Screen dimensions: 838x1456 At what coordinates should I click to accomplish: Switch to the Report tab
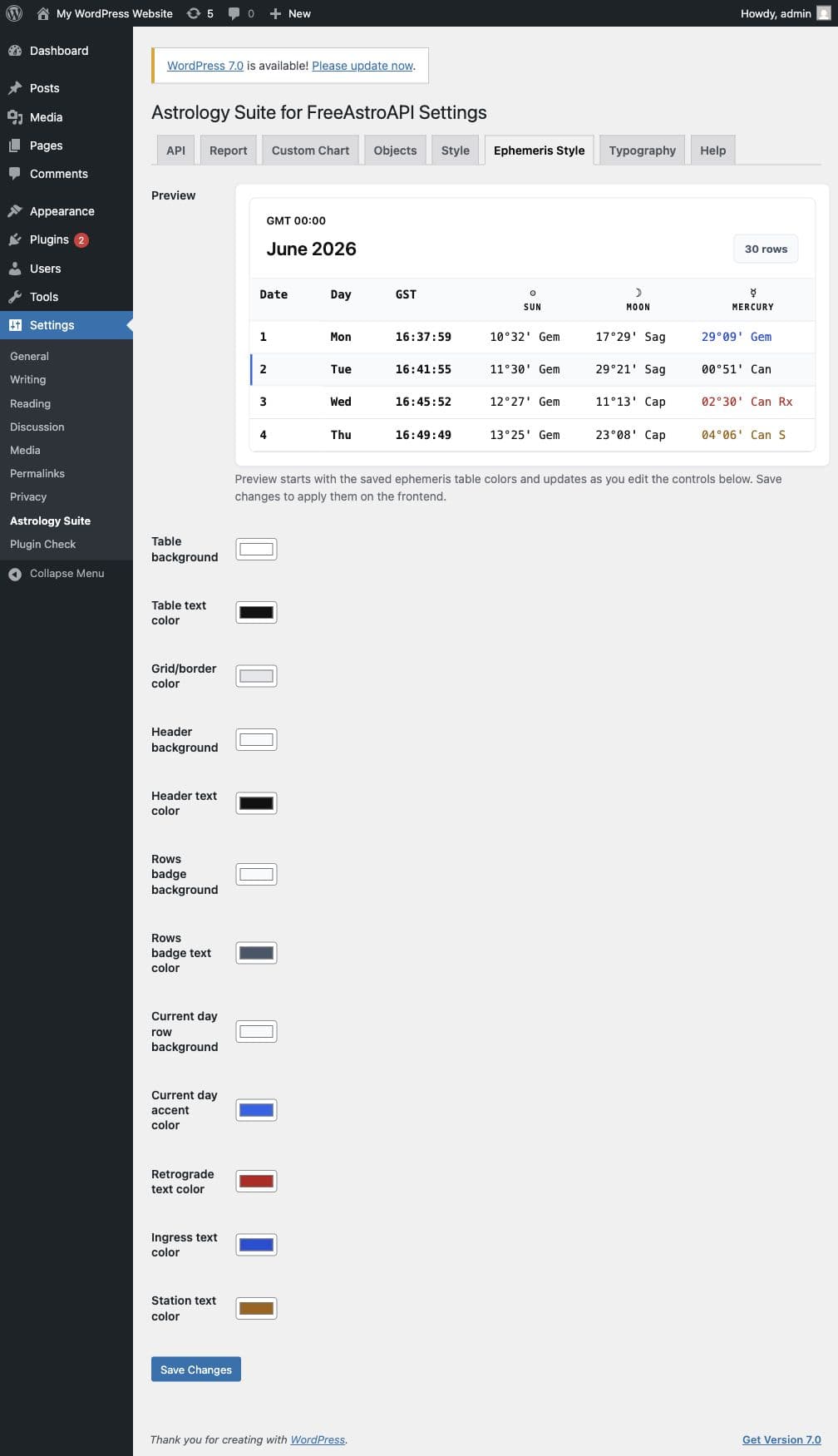(x=229, y=151)
